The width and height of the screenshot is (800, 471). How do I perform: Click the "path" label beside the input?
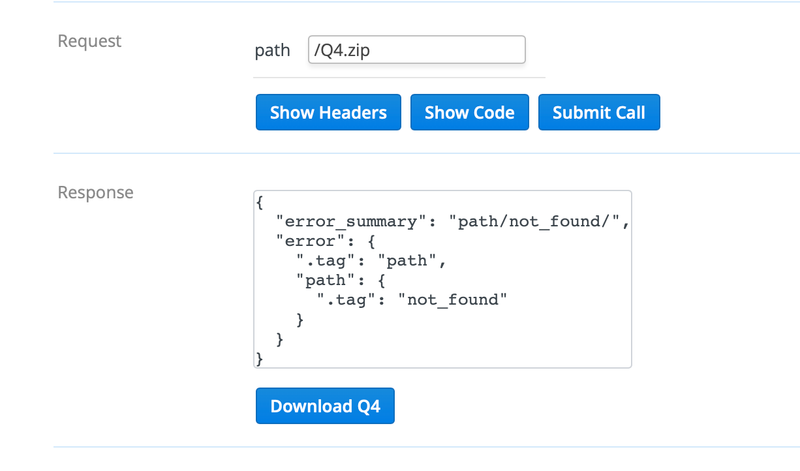272,50
